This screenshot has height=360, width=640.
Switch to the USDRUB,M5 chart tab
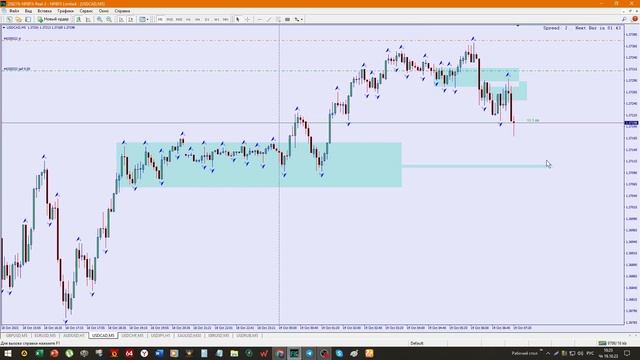[x=247, y=336]
